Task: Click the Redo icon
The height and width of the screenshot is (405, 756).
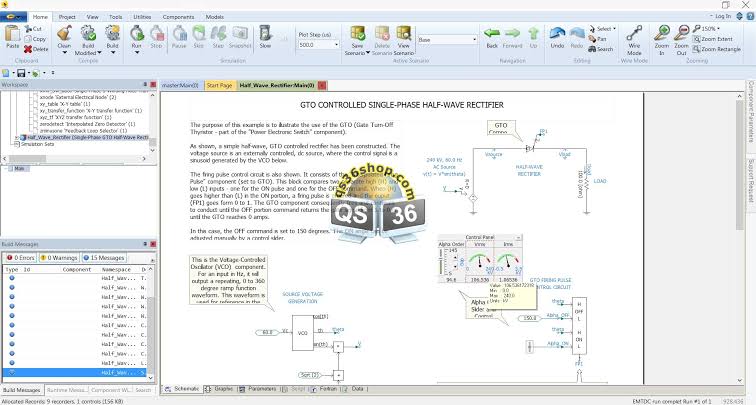Action: click(577, 34)
